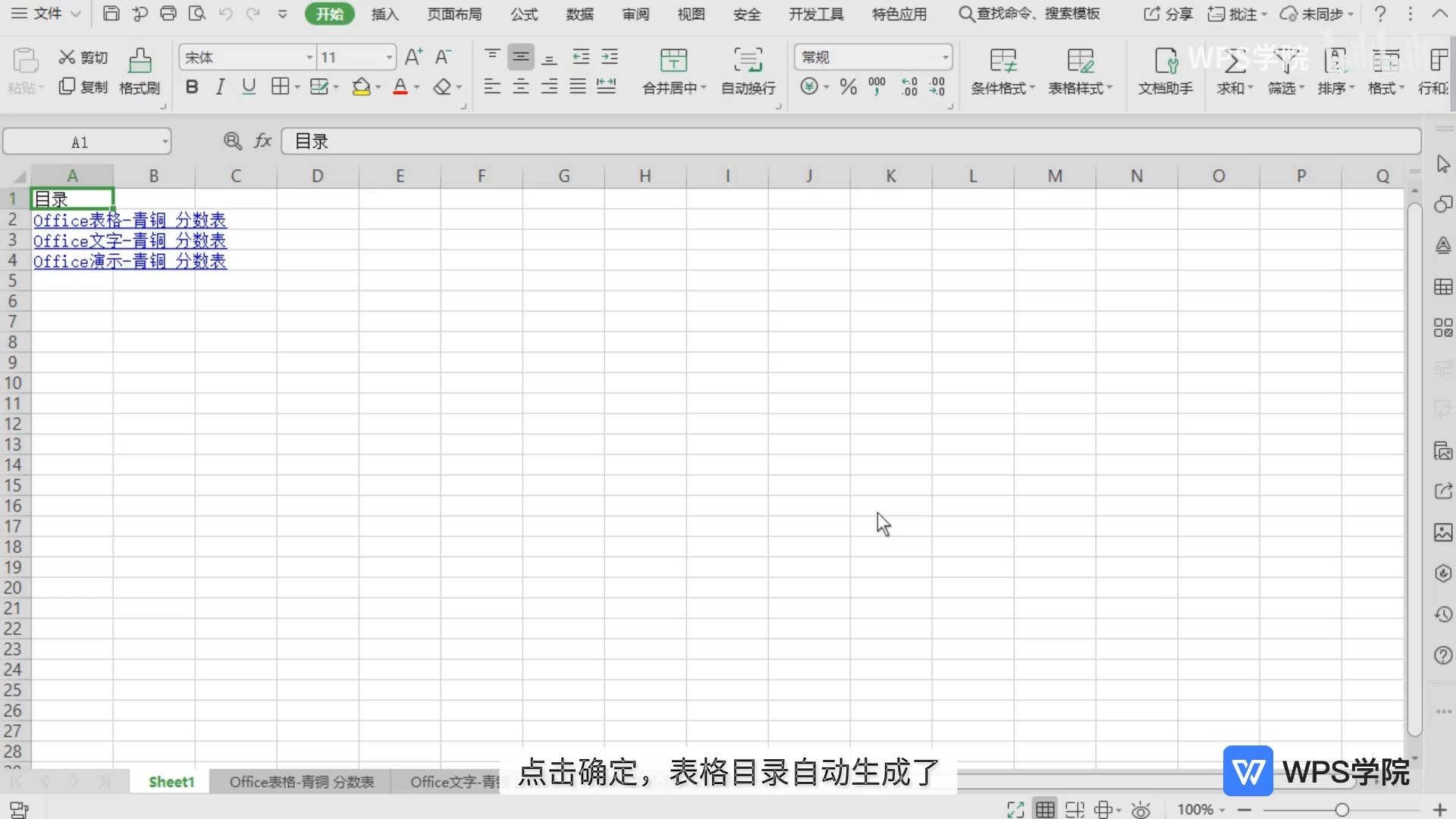Toggle Bold formatting
The width and height of the screenshot is (1456, 819).
pyautogui.click(x=192, y=87)
